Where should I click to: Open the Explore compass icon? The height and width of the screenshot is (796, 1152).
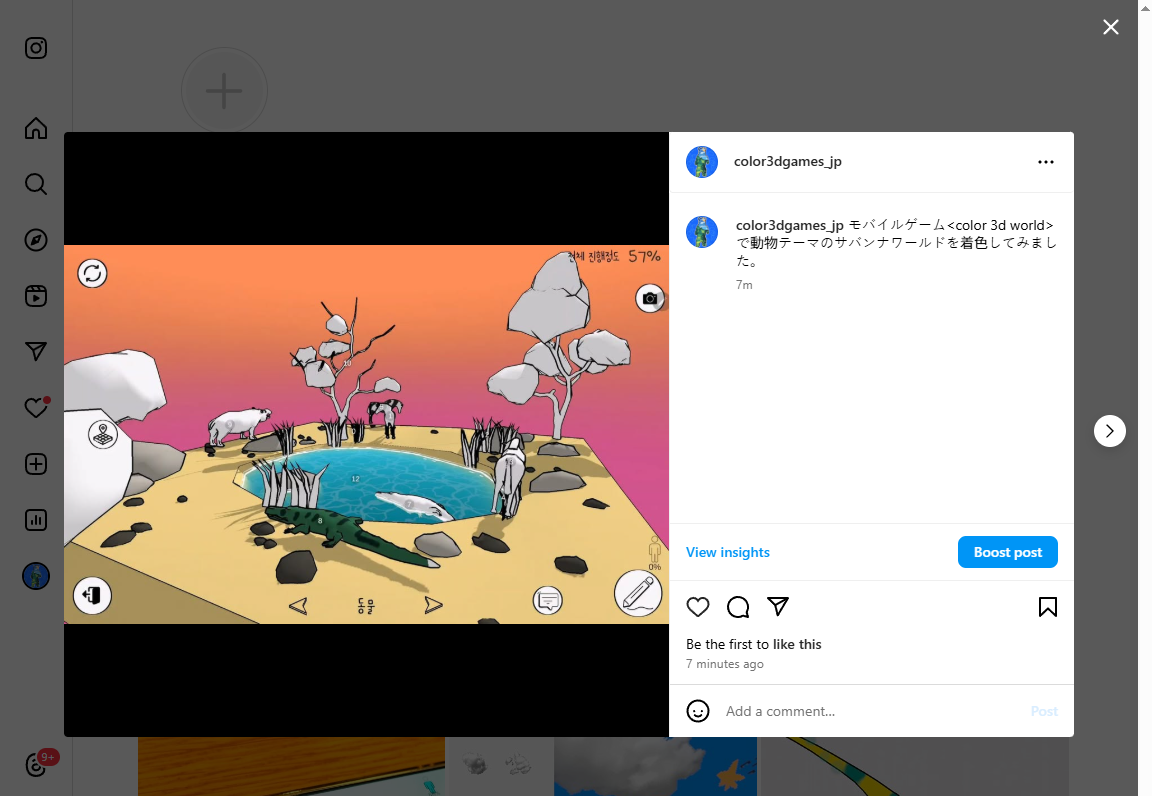[x=36, y=240]
